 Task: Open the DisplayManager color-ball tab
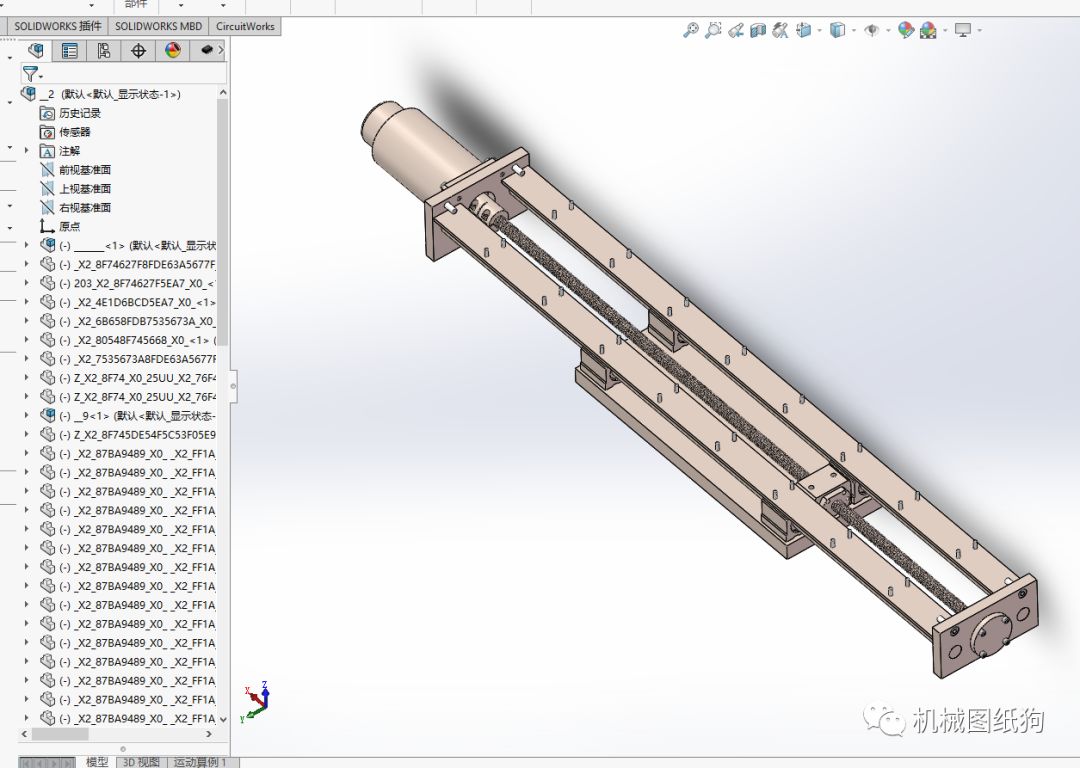pyautogui.click(x=172, y=51)
